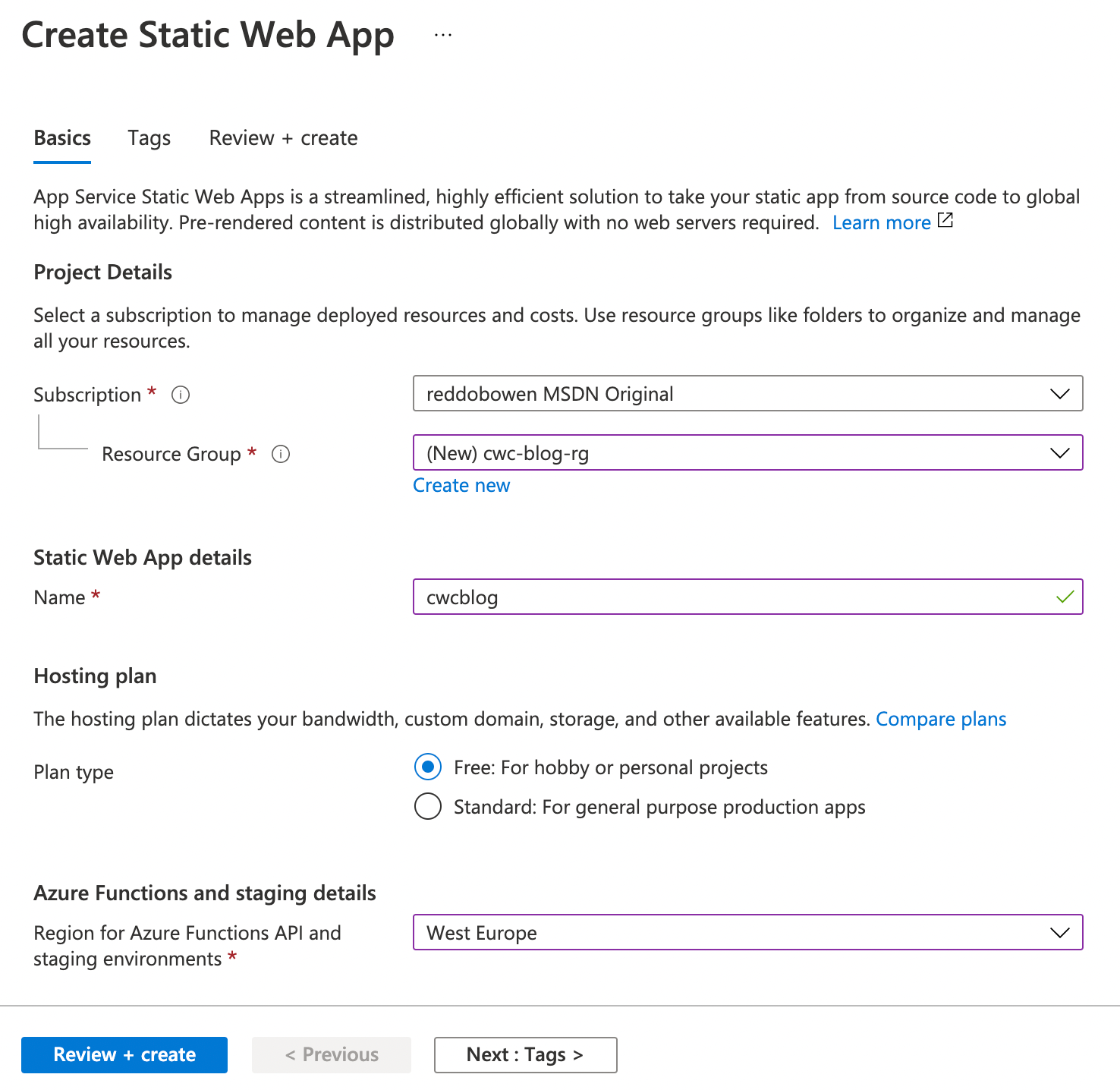The height and width of the screenshot is (1090, 1120).
Task: Click the Subscription dropdown chevron arrow
Action: [1060, 394]
